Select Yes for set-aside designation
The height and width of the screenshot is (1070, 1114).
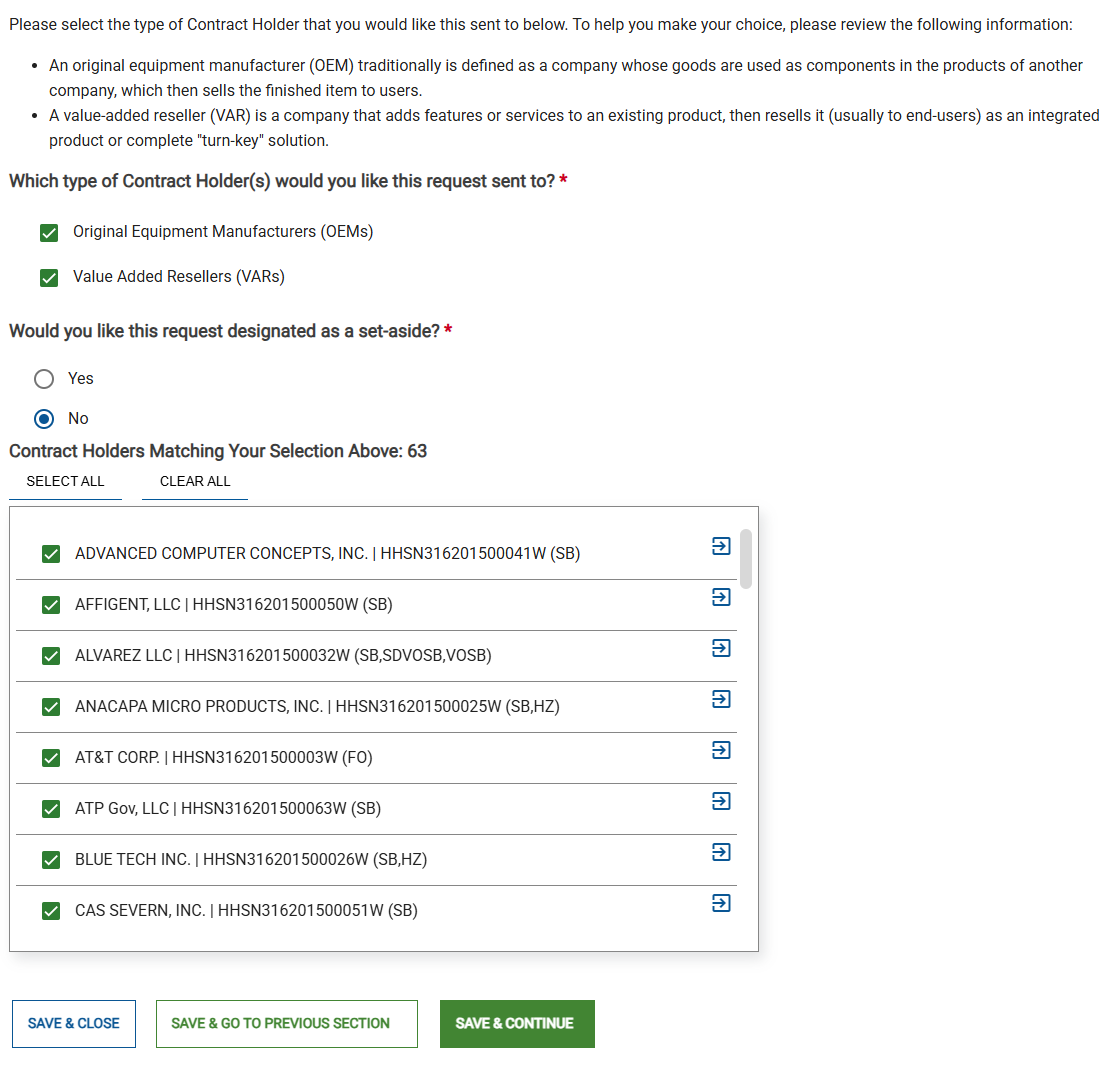(x=44, y=378)
